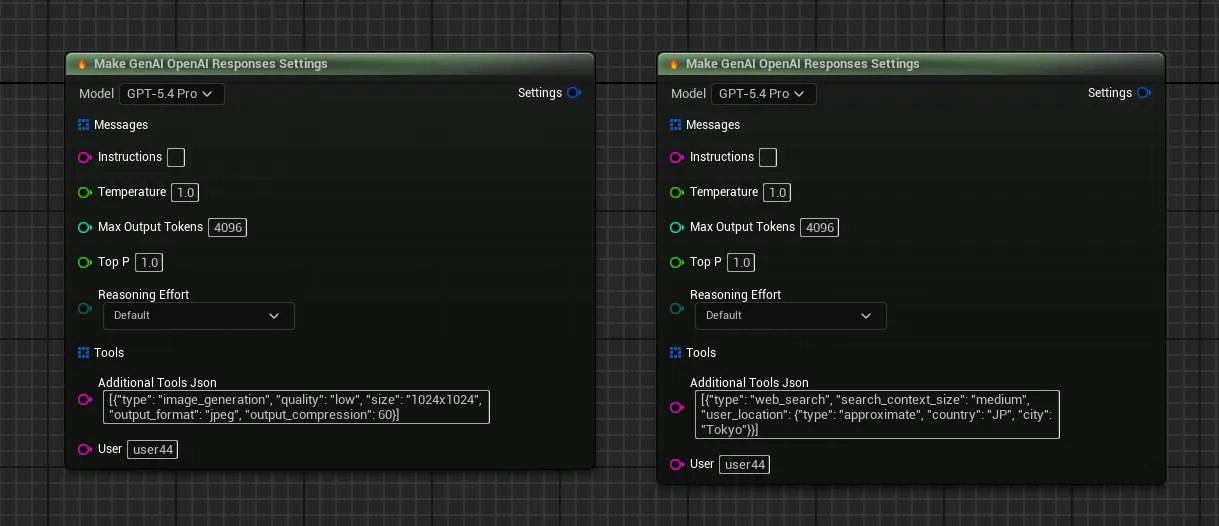Click the Settings label on right node
This screenshot has height=526, width=1219.
coord(1110,93)
